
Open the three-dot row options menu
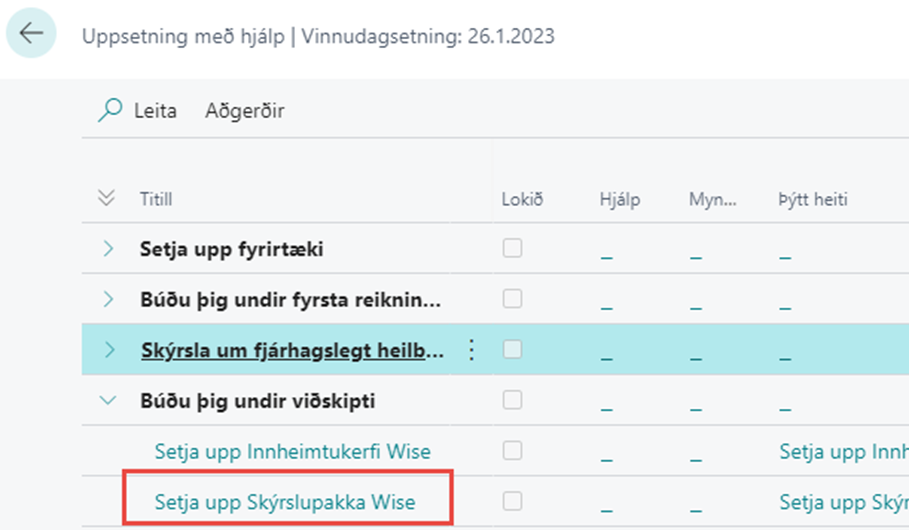[x=472, y=350]
